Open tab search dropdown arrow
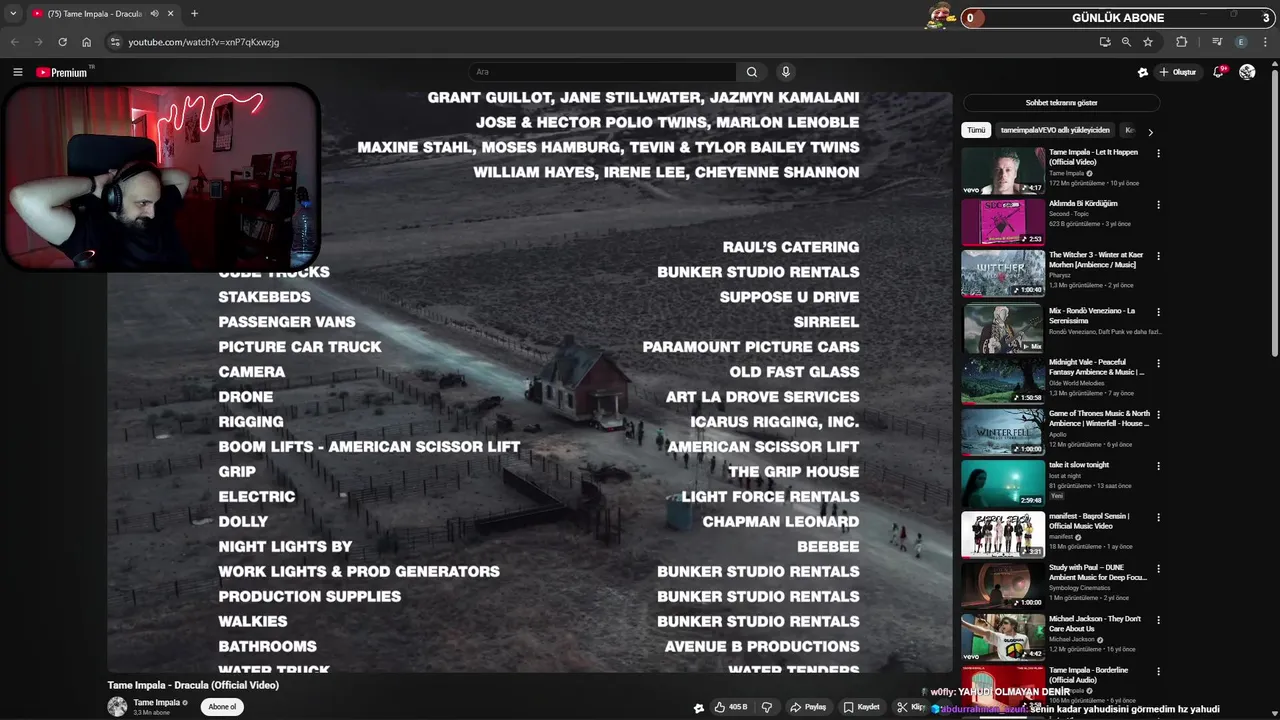Image resolution: width=1280 pixels, height=720 pixels. tap(13, 14)
